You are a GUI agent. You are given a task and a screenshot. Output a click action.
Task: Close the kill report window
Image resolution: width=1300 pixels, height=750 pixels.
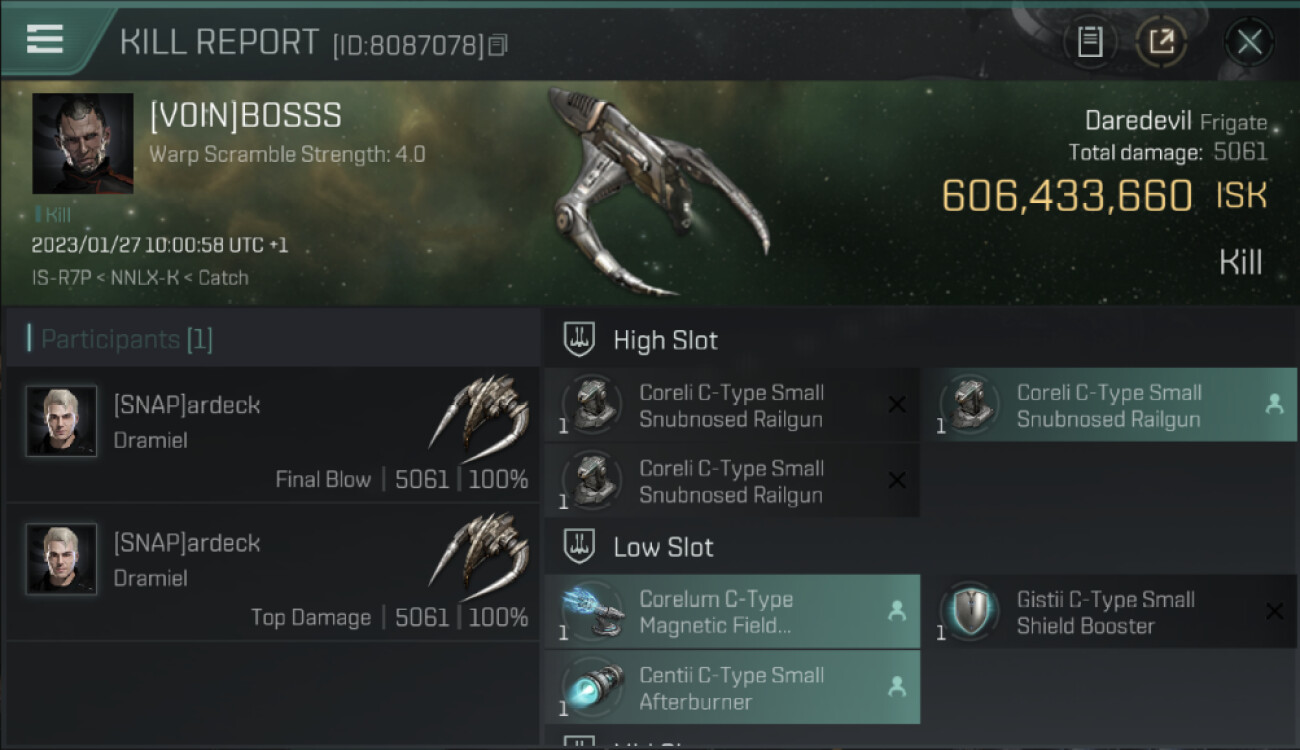coord(1249,42)
